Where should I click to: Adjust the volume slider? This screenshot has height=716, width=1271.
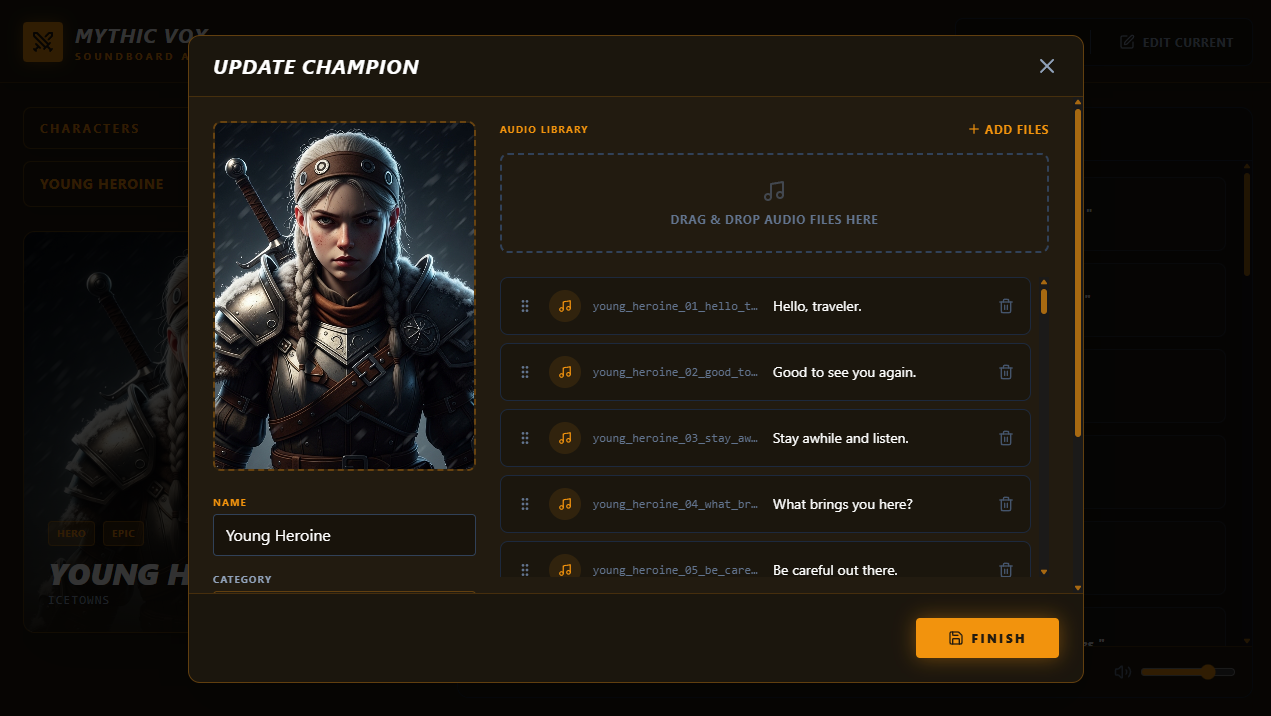click(x=1188, y=672)
